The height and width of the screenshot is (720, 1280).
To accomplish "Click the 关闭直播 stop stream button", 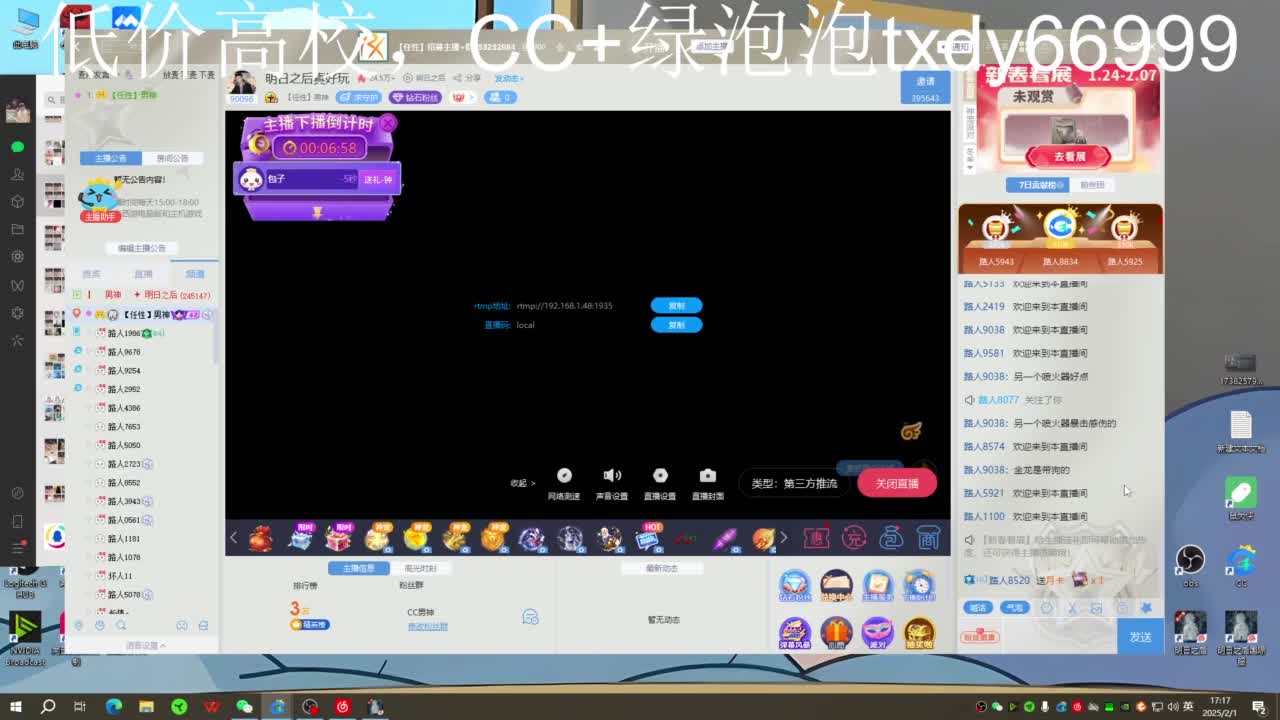I will pyautogui.click(x=897, y=483).
